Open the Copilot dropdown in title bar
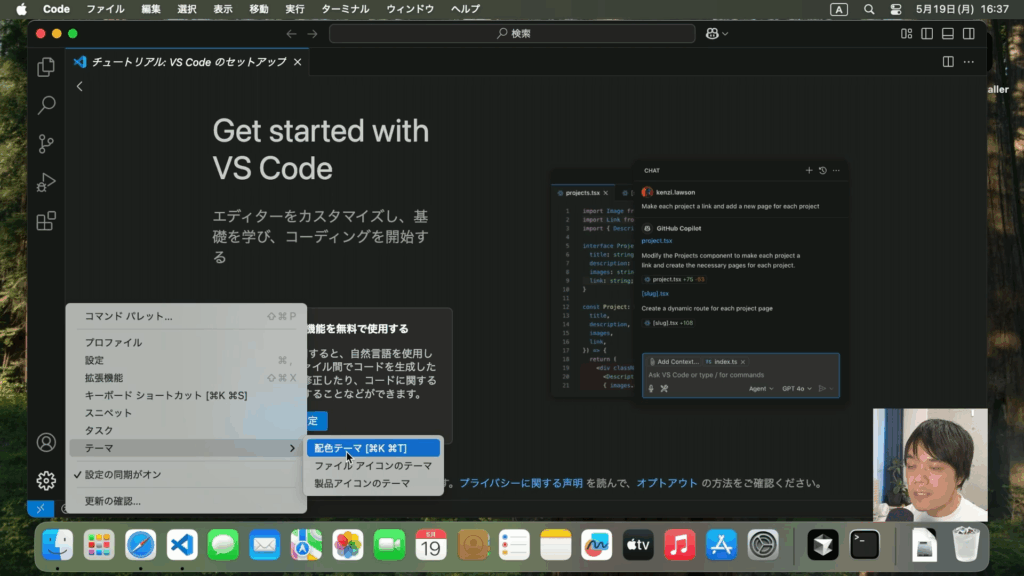Image resolution: width=1024 pixels, height=576 pixels. tap(717, 34)
